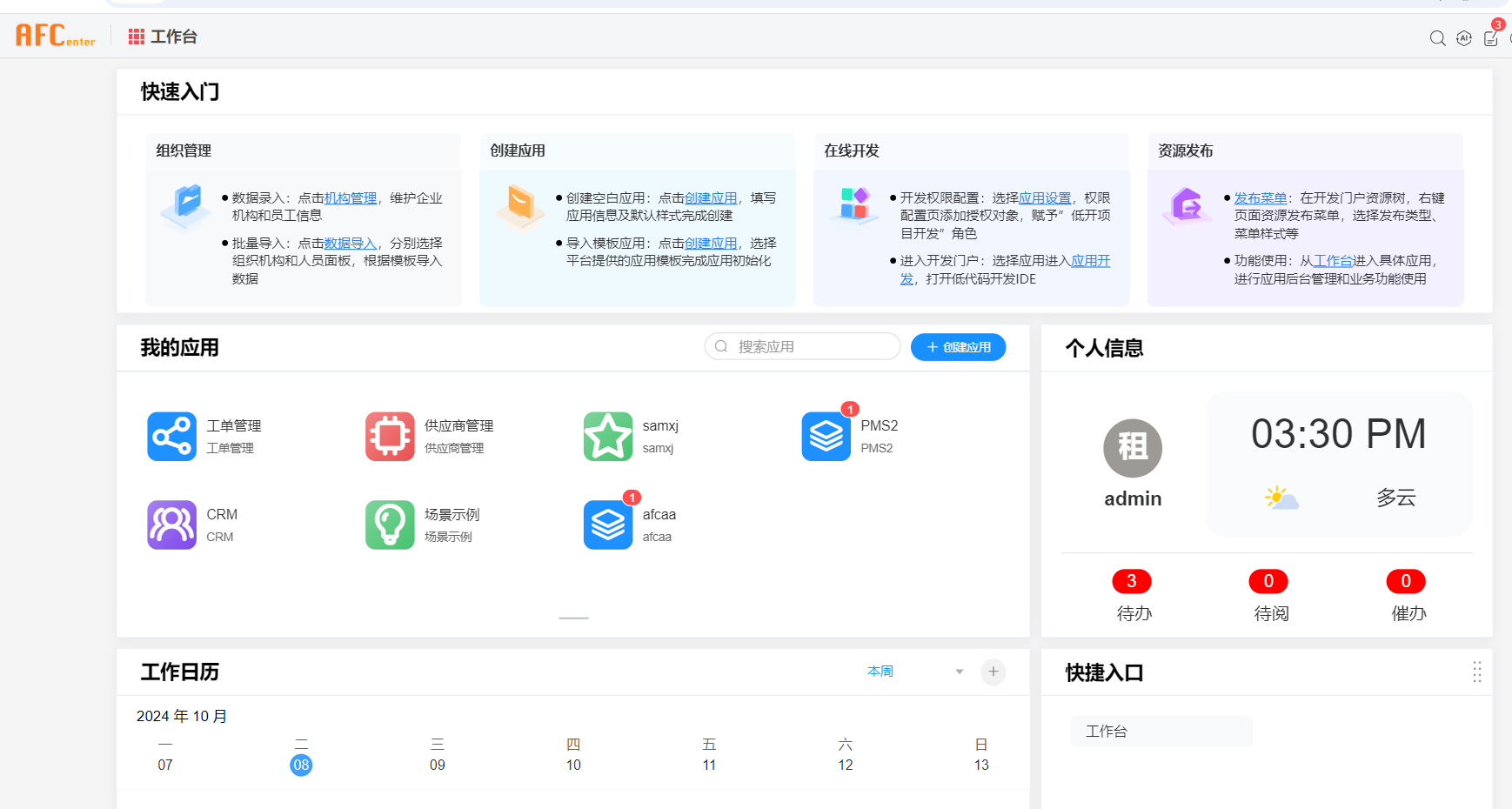Add a calendar event with plus button

(x=993, y=672)
